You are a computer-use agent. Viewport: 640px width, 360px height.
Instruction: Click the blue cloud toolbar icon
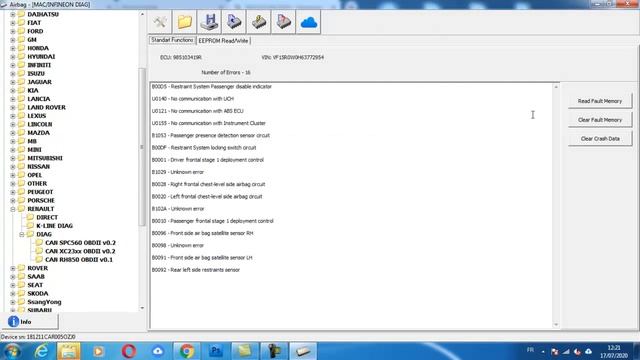pyautogui.click(x=309, y=22)
